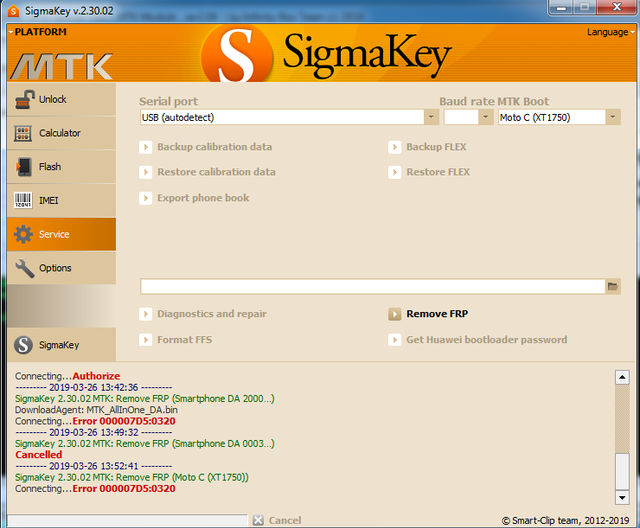Open the Options tab
This screenshot has height=528, width=640.
pyautogui.click(x=61, y=268)
